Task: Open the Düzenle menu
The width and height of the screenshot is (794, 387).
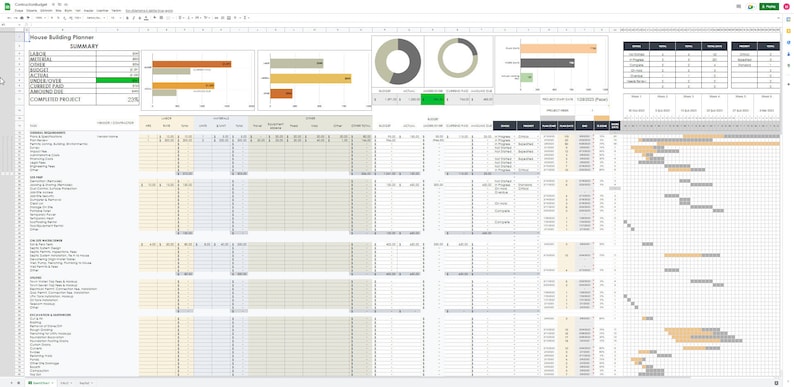Action: (x=31, y=10)
